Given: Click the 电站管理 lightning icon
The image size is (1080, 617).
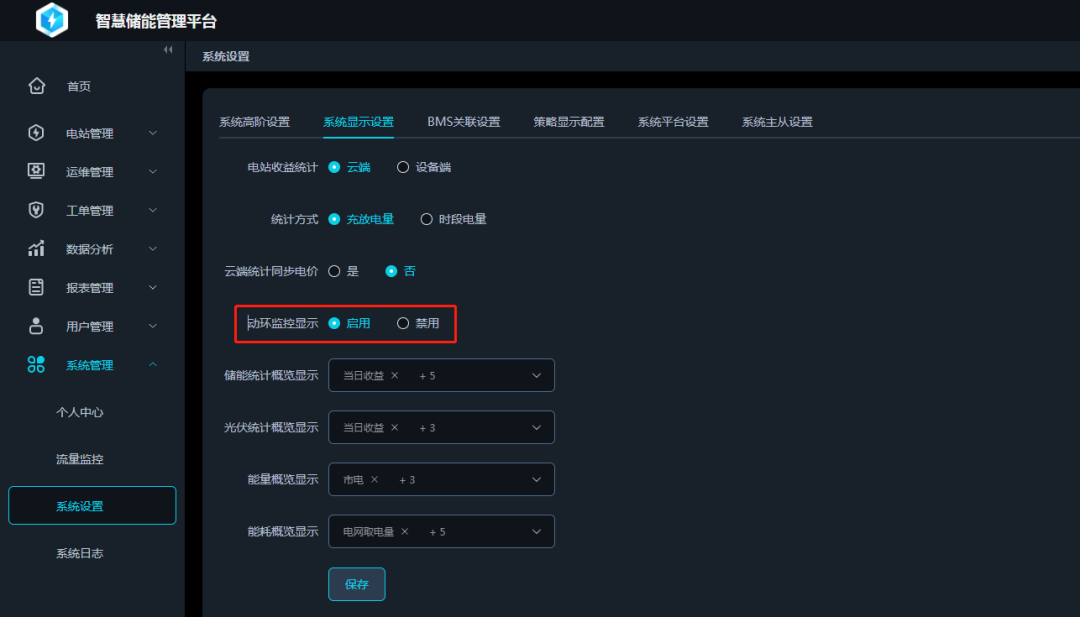Looking at the screenshot, I should click(36, 132).
